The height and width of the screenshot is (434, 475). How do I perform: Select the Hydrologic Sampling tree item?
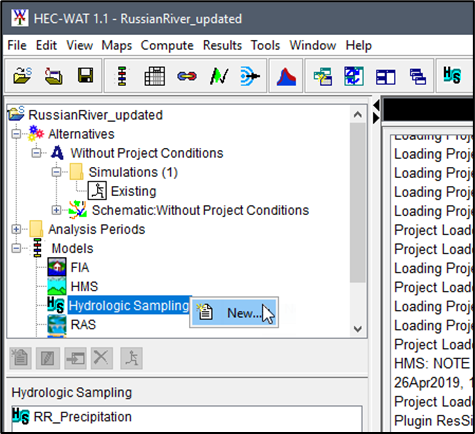[129, 305]
